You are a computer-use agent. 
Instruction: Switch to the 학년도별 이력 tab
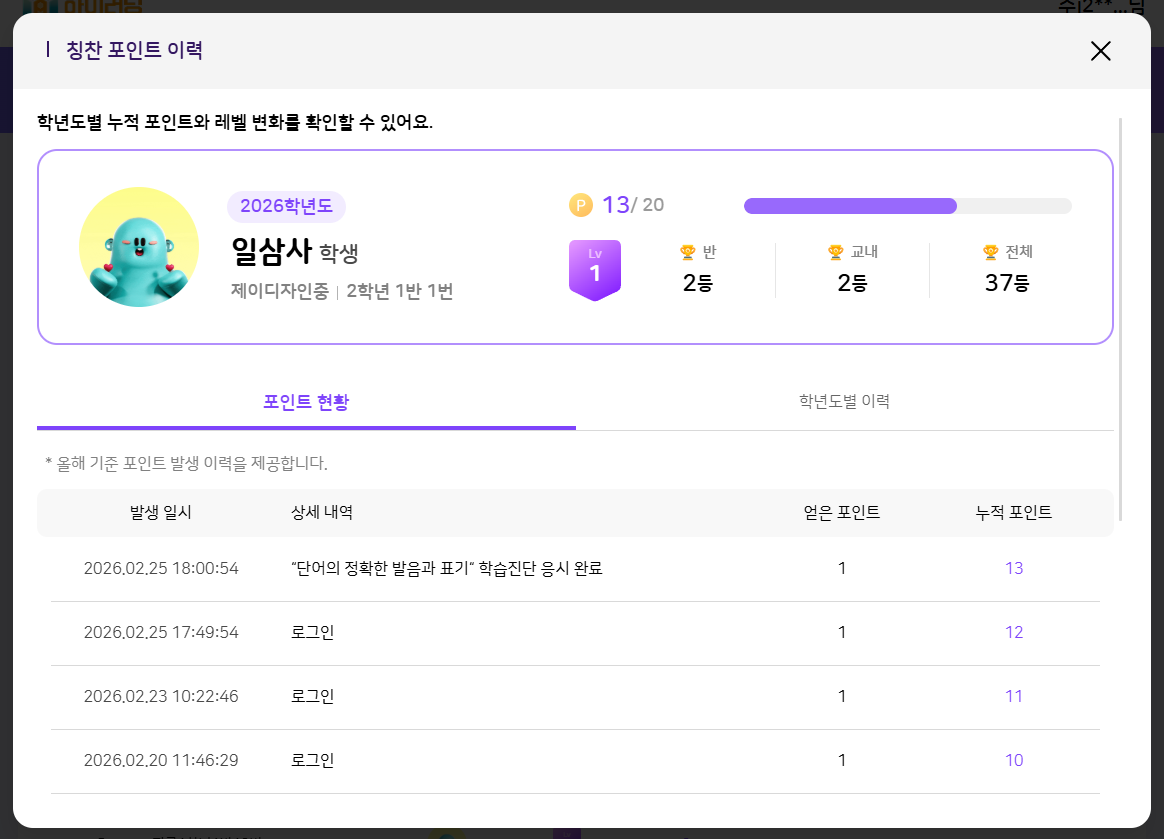tap(844, 402)
